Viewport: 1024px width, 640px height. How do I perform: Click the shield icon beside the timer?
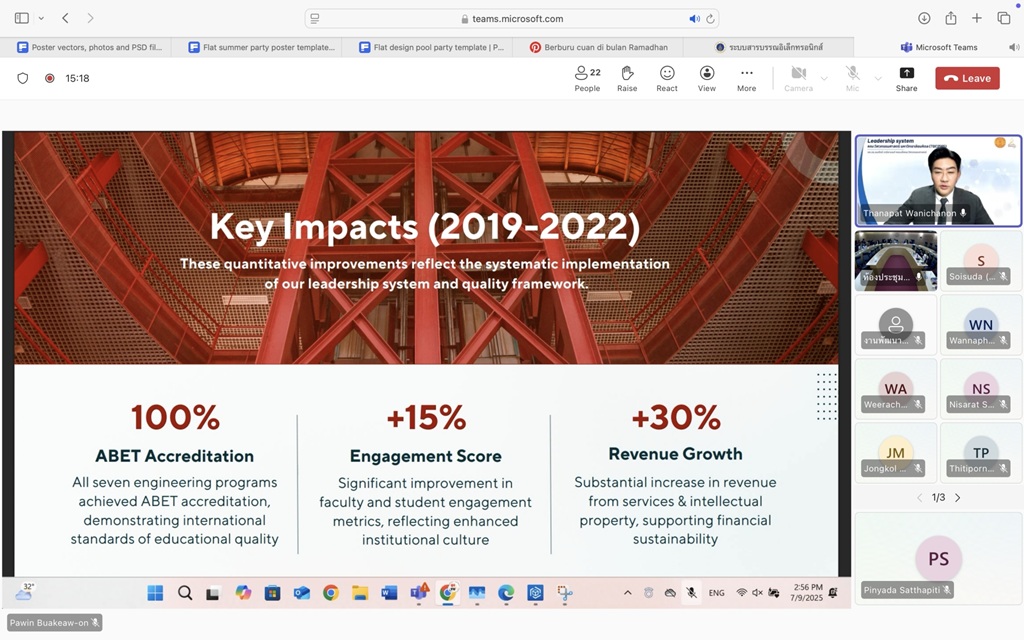23,78
